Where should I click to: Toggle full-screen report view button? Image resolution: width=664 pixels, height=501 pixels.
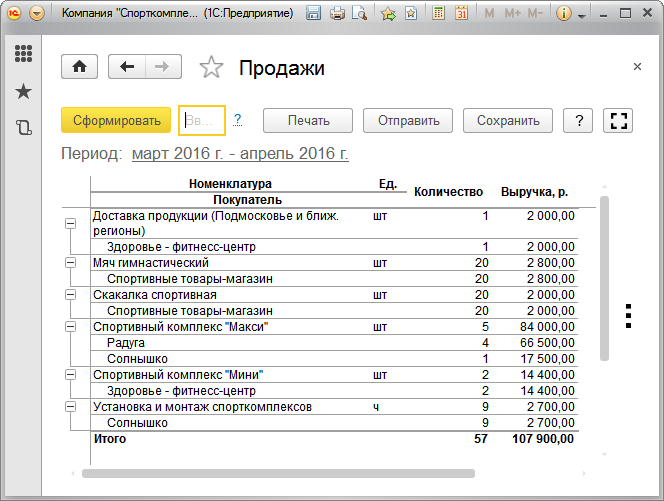[x=621, y=120]
